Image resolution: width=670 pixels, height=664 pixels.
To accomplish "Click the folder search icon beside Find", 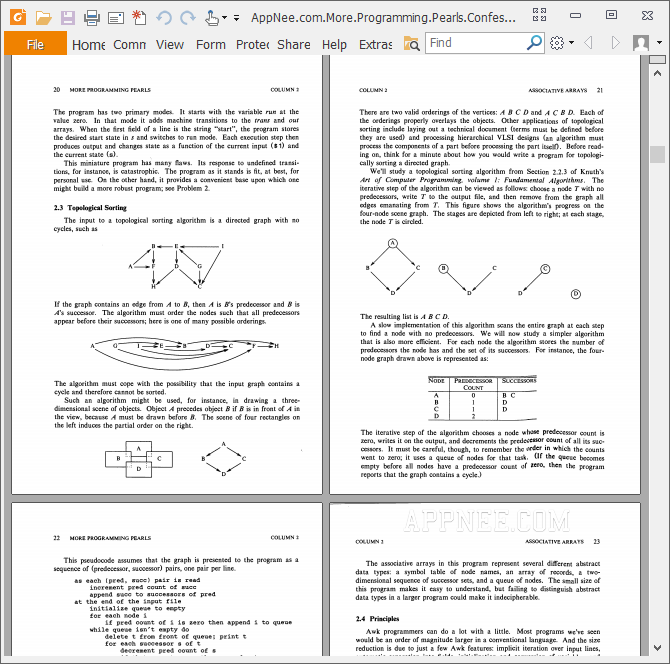I will pos(411,43).
